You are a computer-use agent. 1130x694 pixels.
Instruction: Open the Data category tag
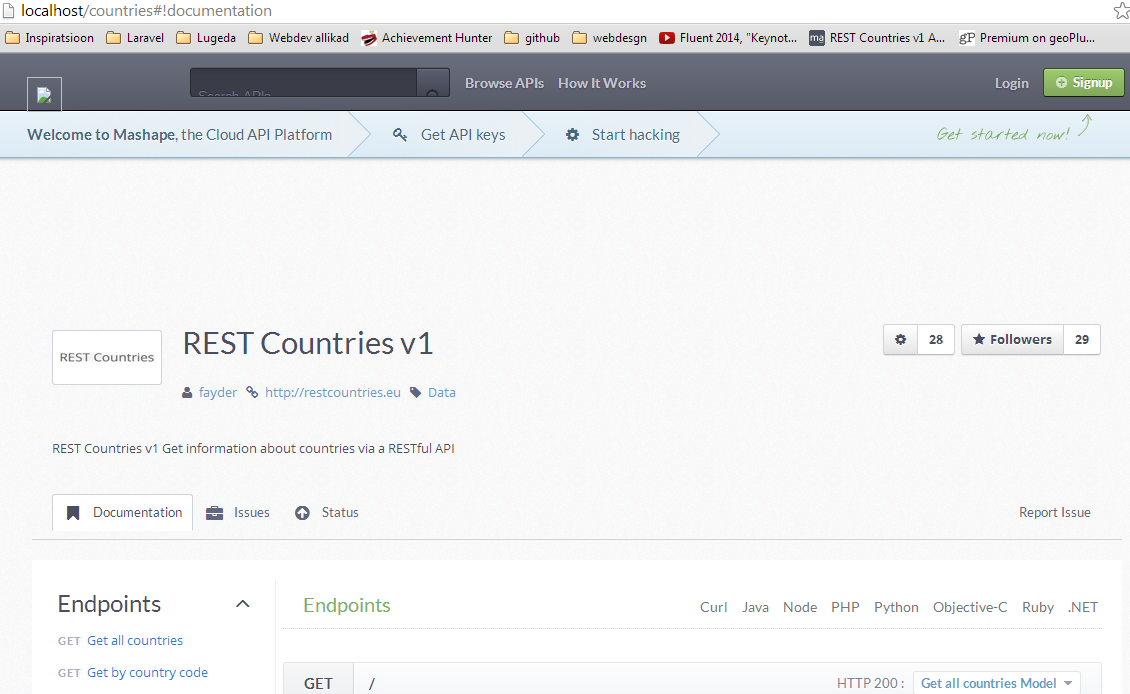[442, 393]
